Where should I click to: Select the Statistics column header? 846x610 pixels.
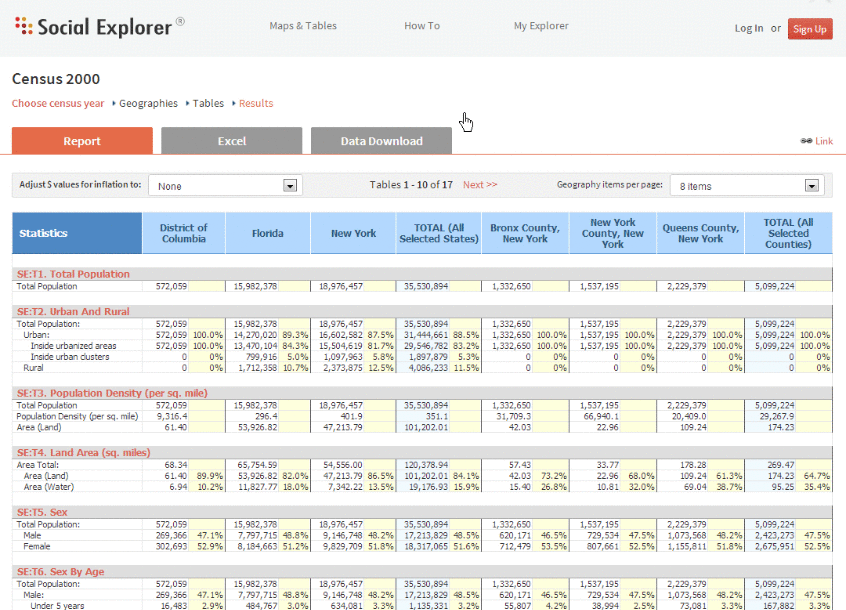point(77,233)
